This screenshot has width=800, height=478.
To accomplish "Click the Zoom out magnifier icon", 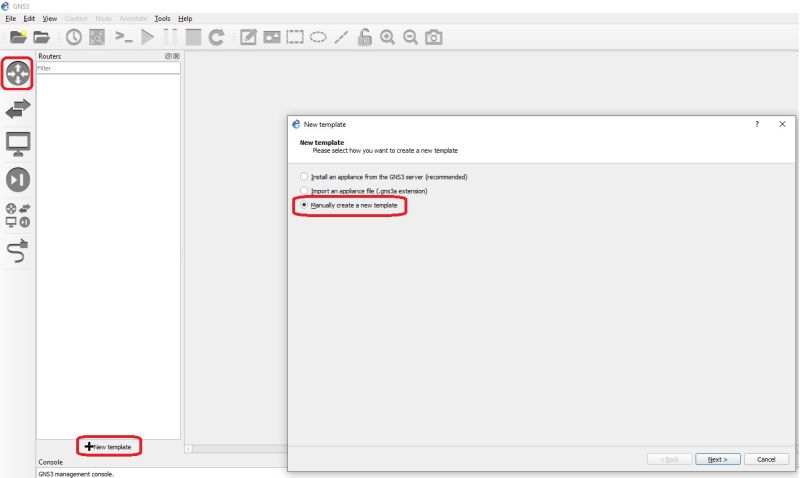I will [410, 37].
